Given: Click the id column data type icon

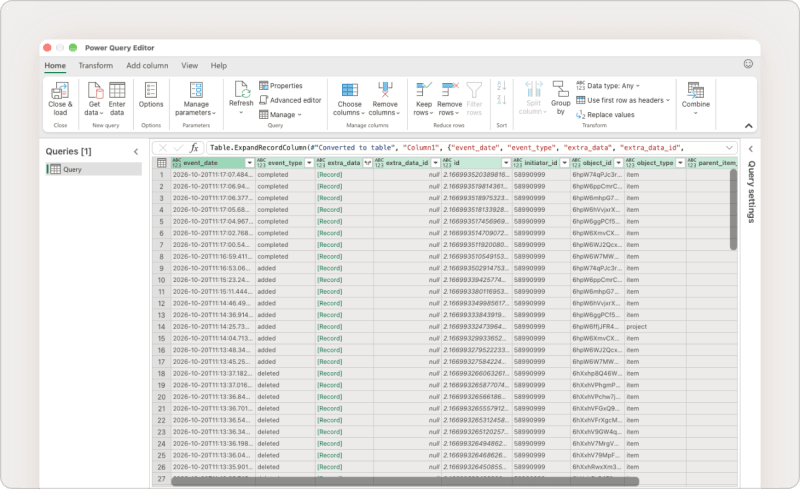Looking at the screenshot, I should click(447, 163).
